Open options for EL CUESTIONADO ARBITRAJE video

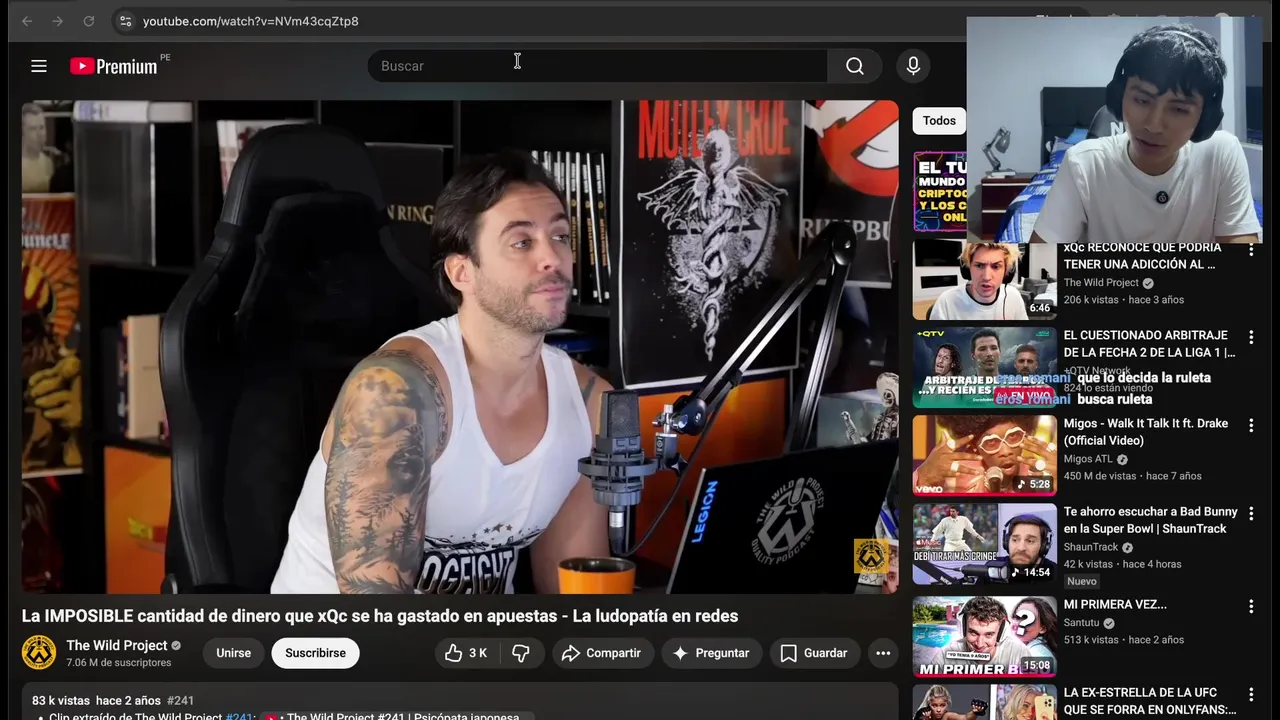[1250, 338]
